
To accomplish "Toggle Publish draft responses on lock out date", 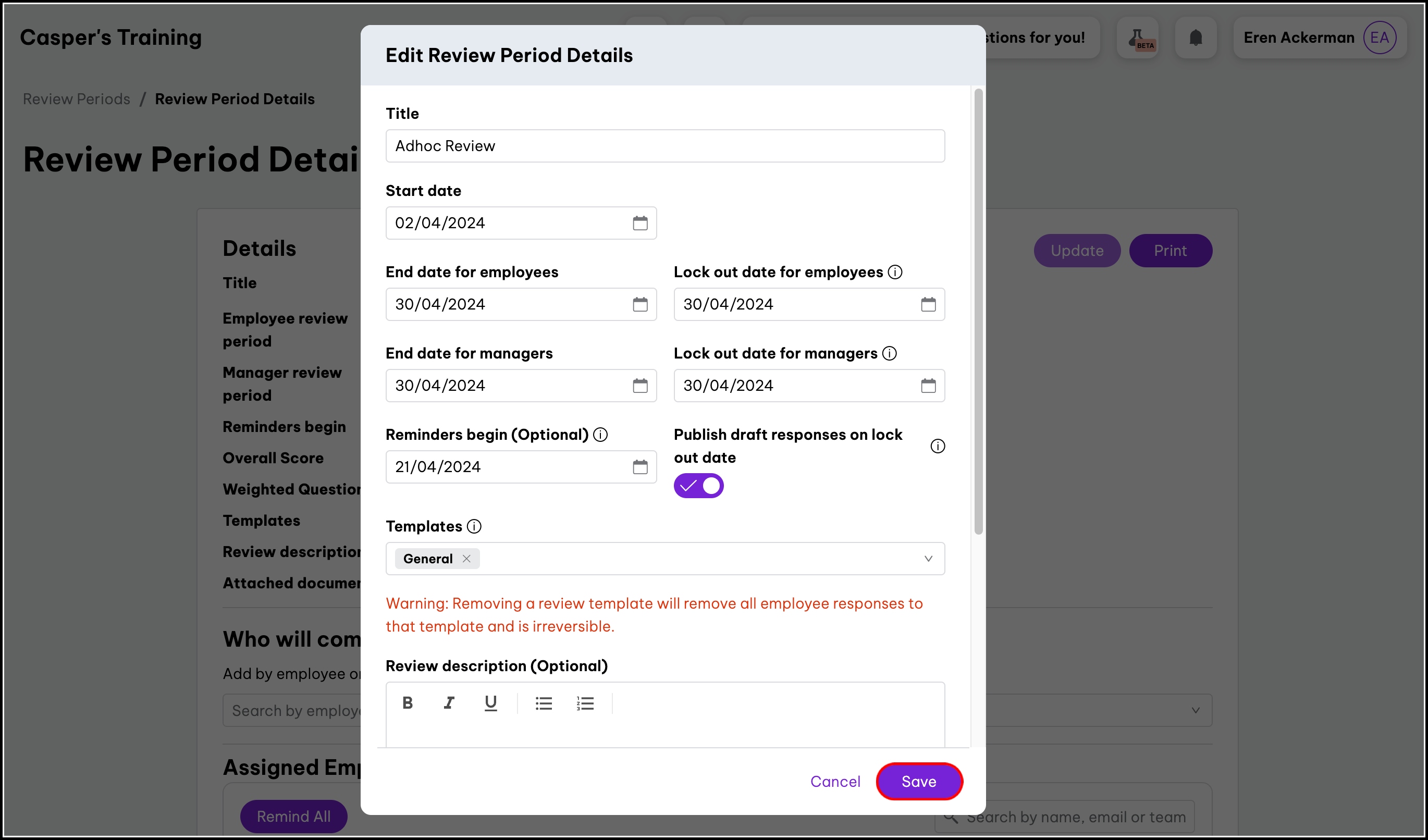I will pos(698,486).
